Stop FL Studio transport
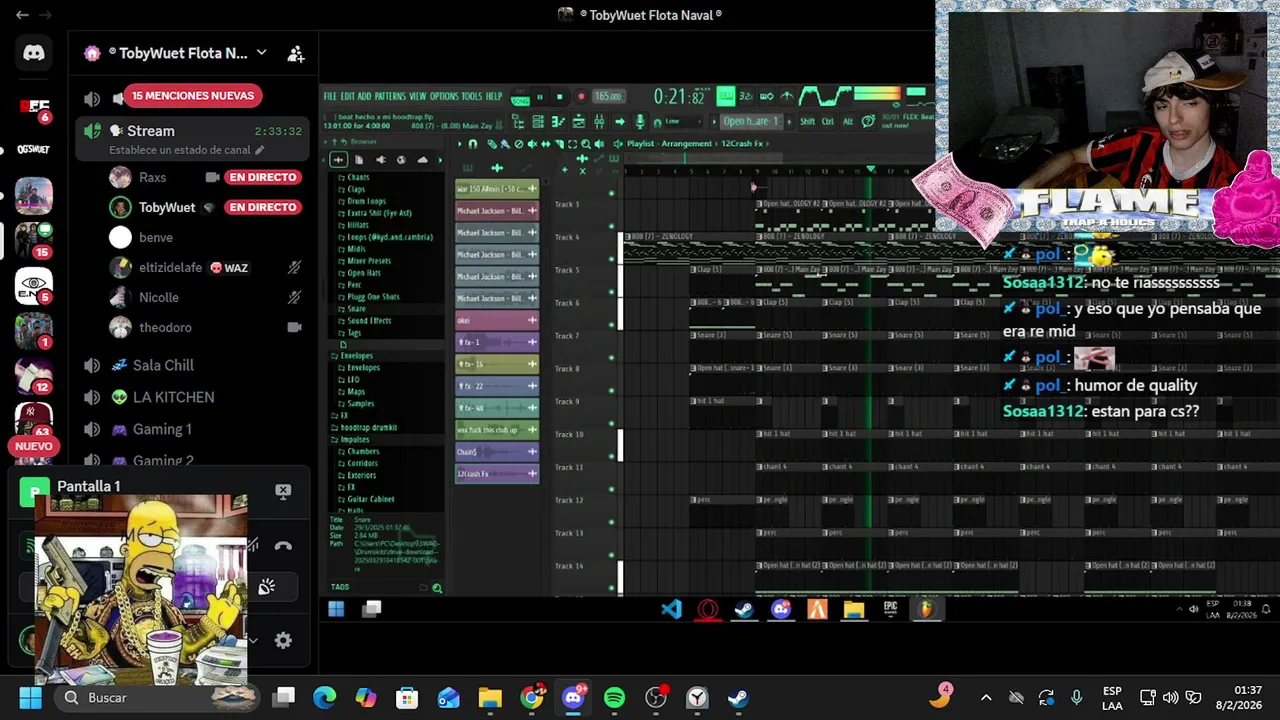Image resolution: width=1280 pixels, height=720 pixels. pyautogui.click(x=560, y=97)
